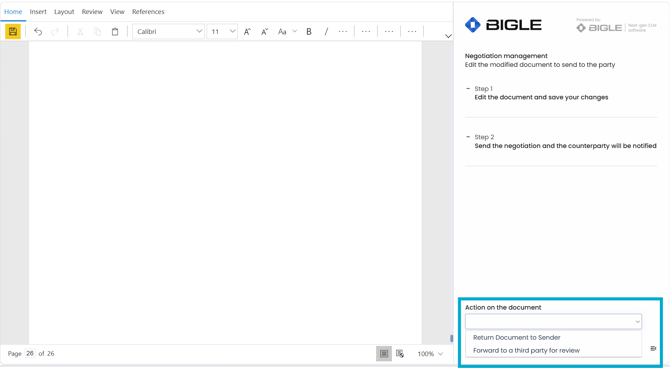Click the Cut scissors icon

coord(80,32)
